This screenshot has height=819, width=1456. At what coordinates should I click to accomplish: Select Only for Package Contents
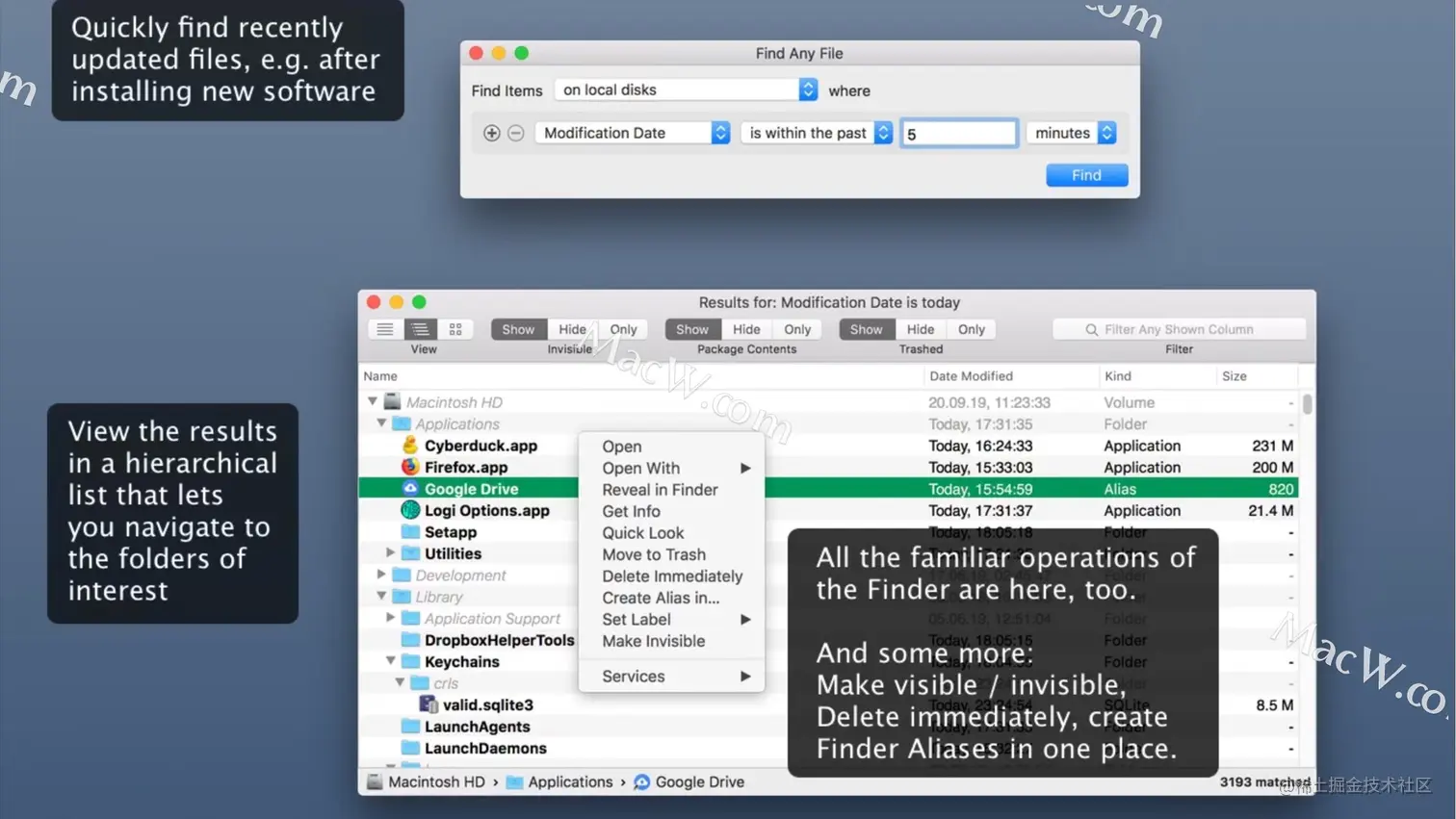[x=797, y=329]
